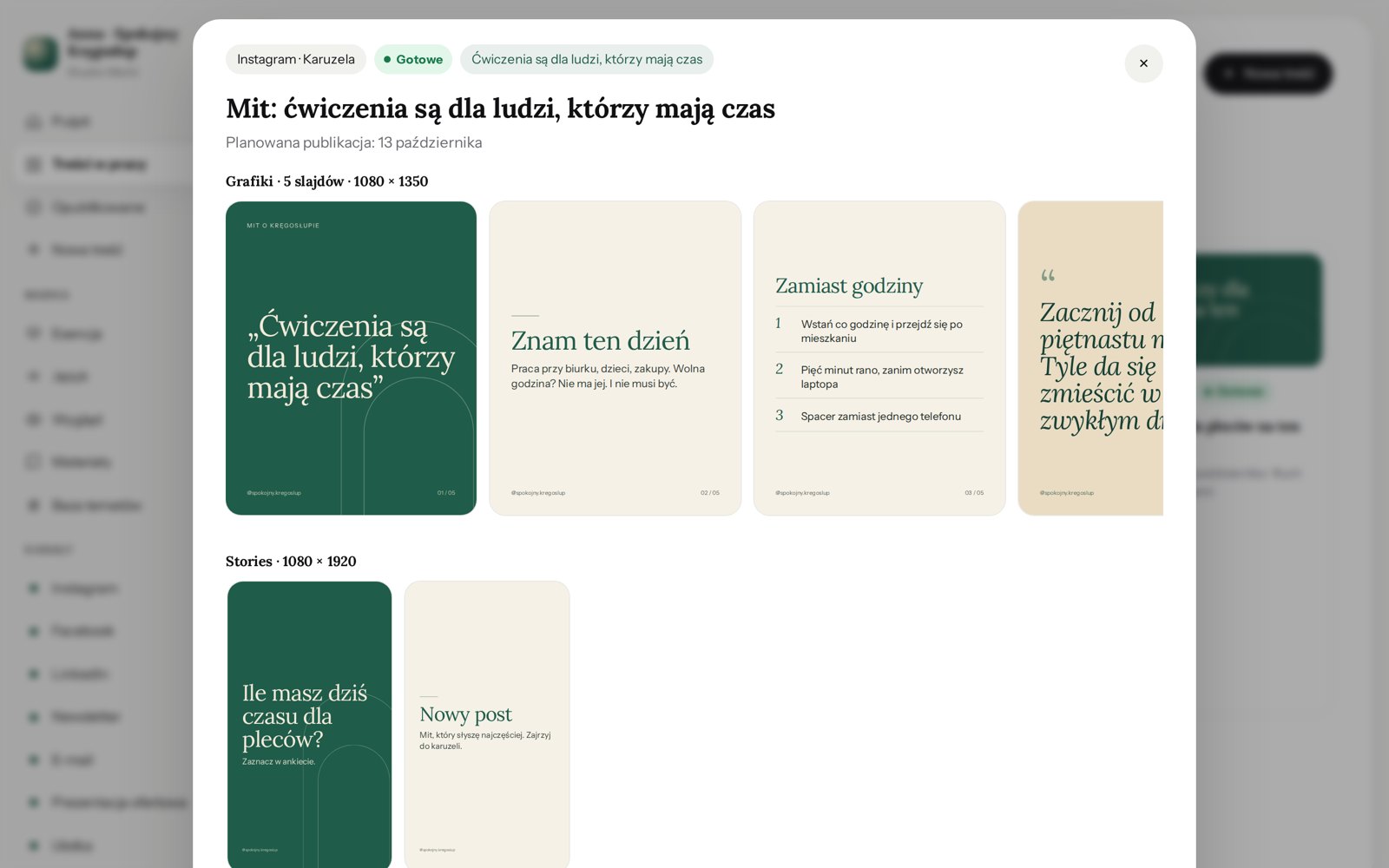Image resolution: width=1389 pixels, height=868 pixels.
Task: Click the 'Stories · 1080 × 1920' section heading
Action: (x=291, y=562)
